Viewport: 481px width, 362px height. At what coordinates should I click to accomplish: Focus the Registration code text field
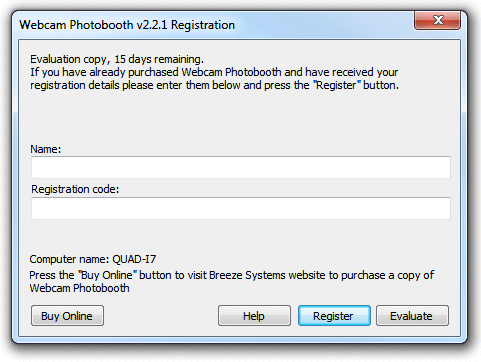241,208
